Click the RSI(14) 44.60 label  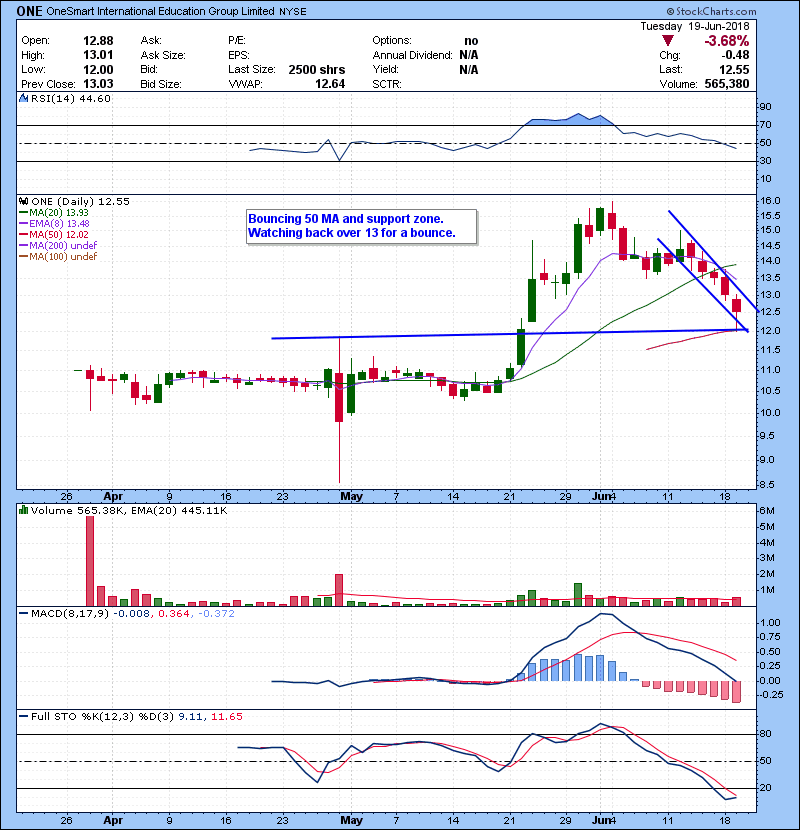tap(71, 98)
